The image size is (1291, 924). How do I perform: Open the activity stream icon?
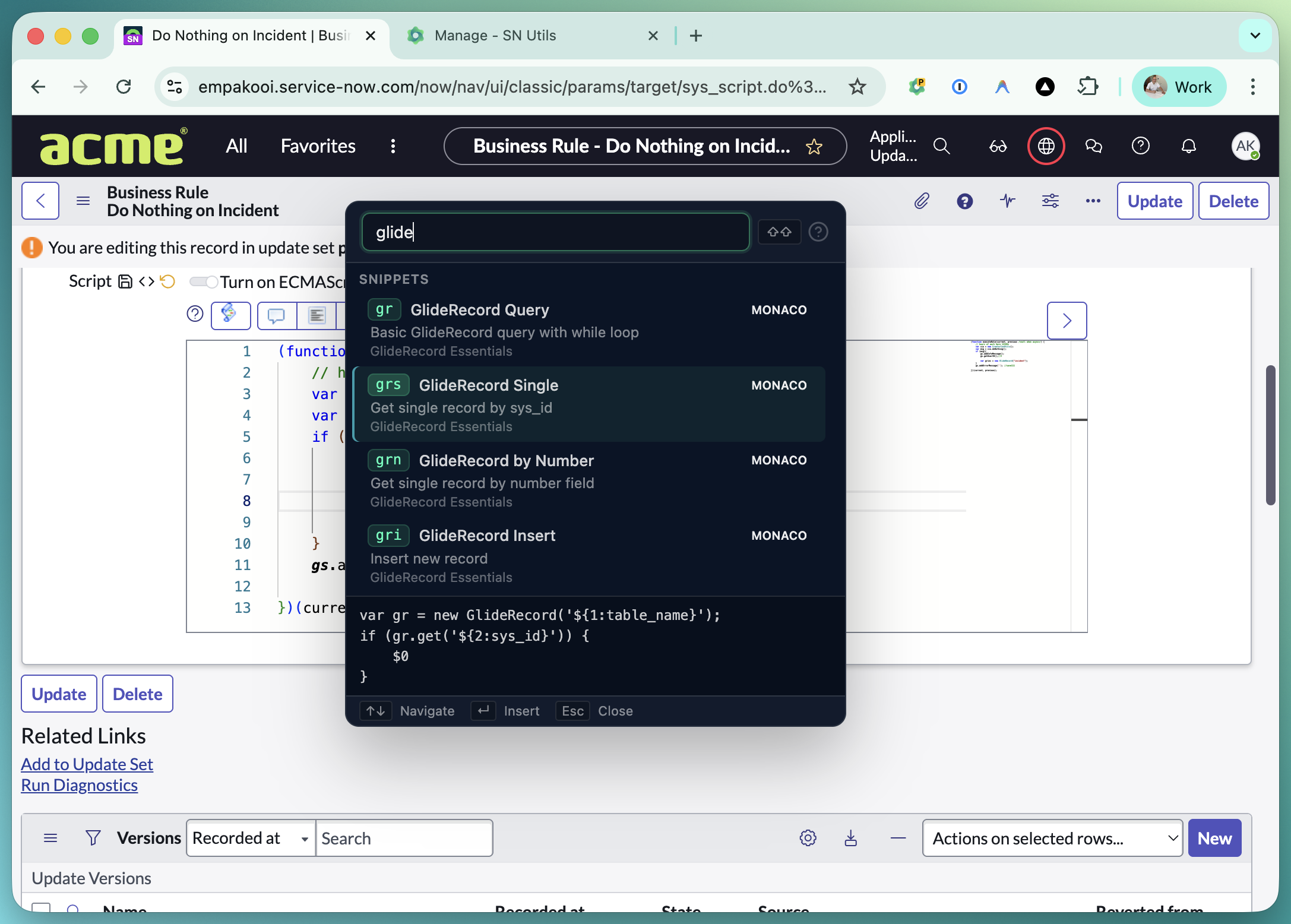[1007, 201]
